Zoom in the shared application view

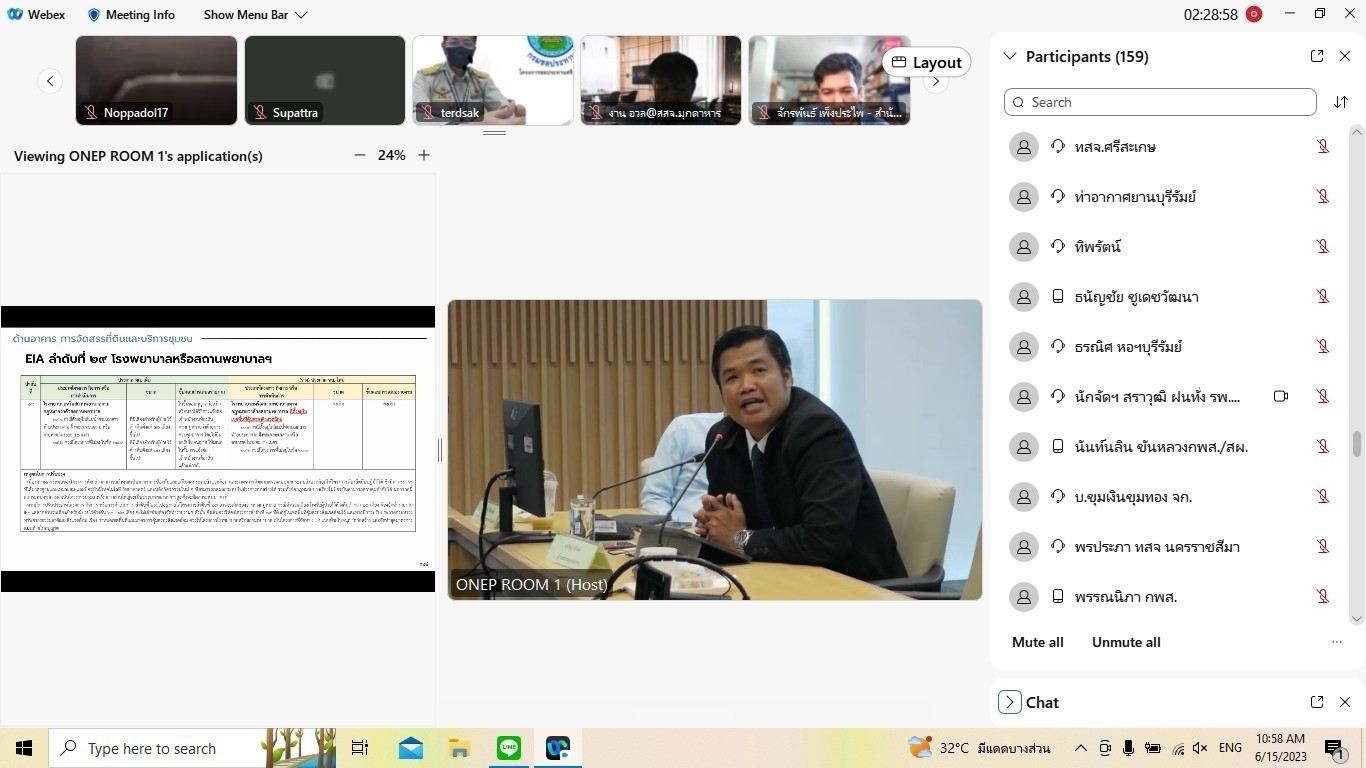point(424,155)
